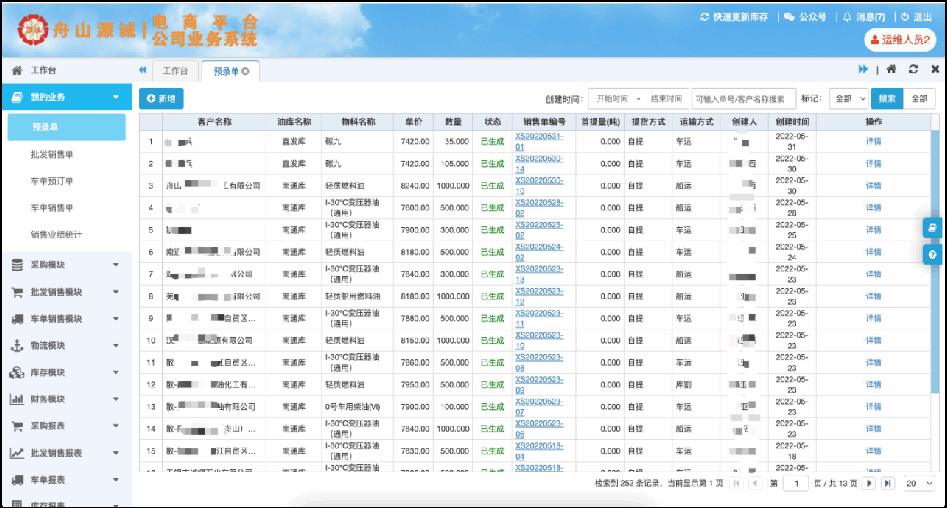Expand the 库存模块 sidebar section

coord(66,373)
